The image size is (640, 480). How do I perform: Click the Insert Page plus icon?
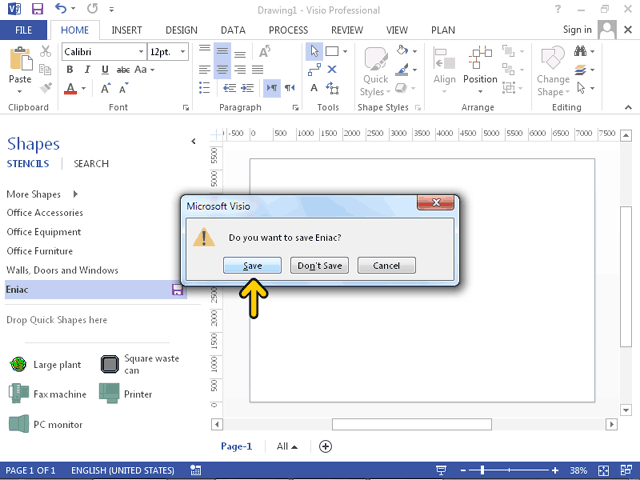(x=325, y=447)
